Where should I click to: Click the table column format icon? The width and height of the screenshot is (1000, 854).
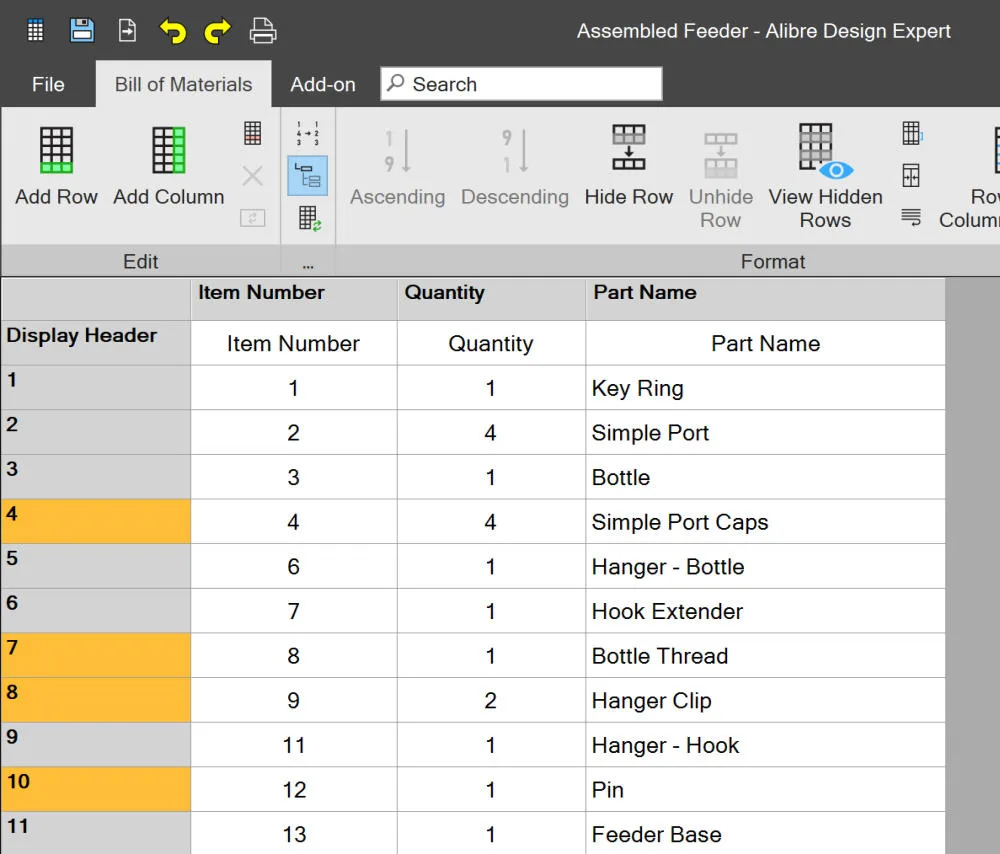pyautogui.click(x=912, y=133)
